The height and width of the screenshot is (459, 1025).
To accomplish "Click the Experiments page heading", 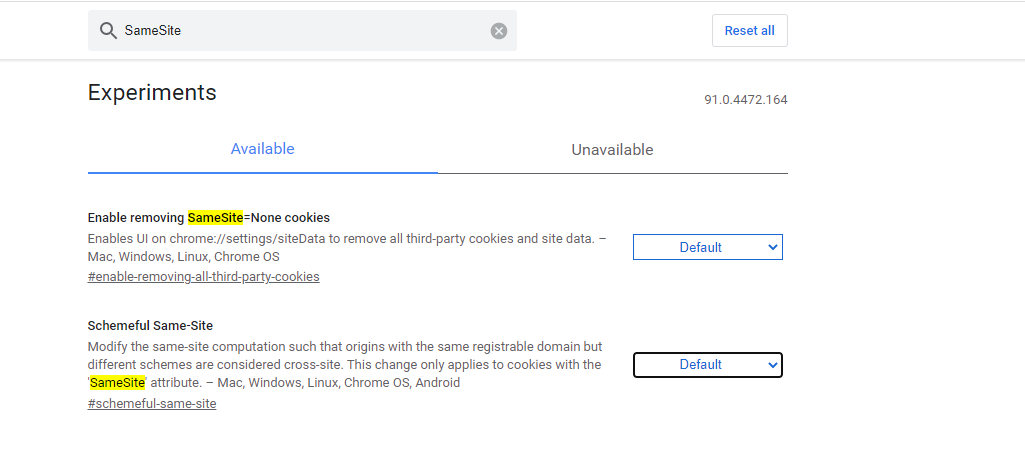I will point(152,93).
